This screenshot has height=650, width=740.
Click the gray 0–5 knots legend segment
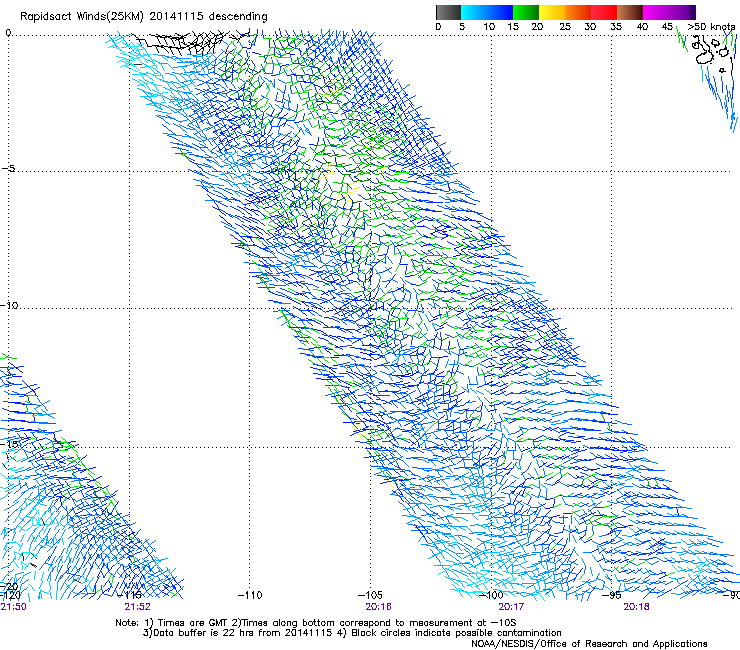point(448,12)
